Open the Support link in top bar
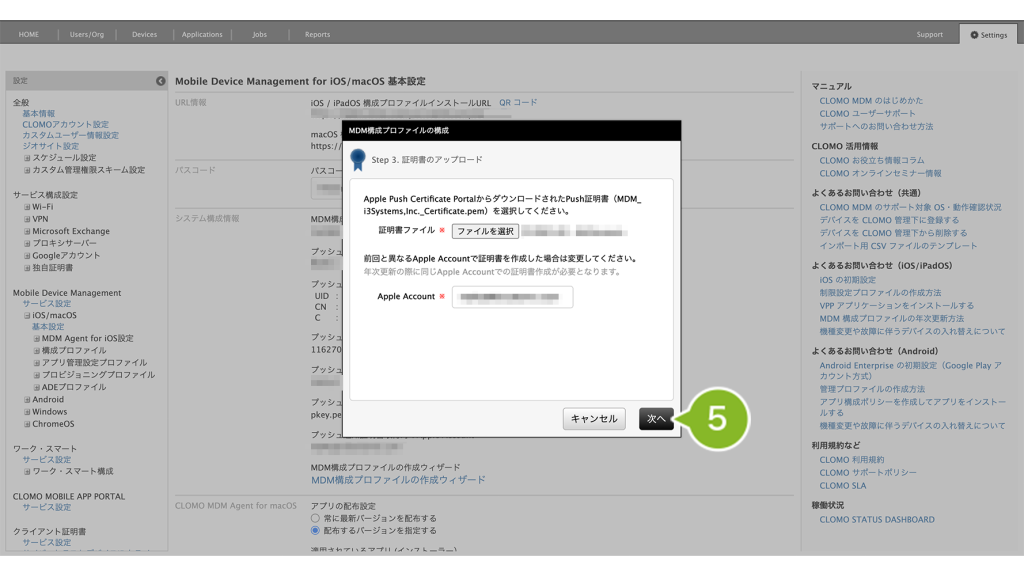This screenshot has width=1024, height=576. click(929, 34)
